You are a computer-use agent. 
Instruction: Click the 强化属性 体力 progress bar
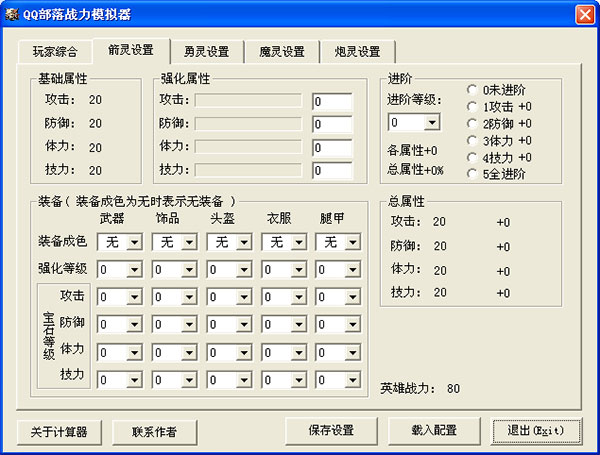pyautogui.click(x=248, y=147)
